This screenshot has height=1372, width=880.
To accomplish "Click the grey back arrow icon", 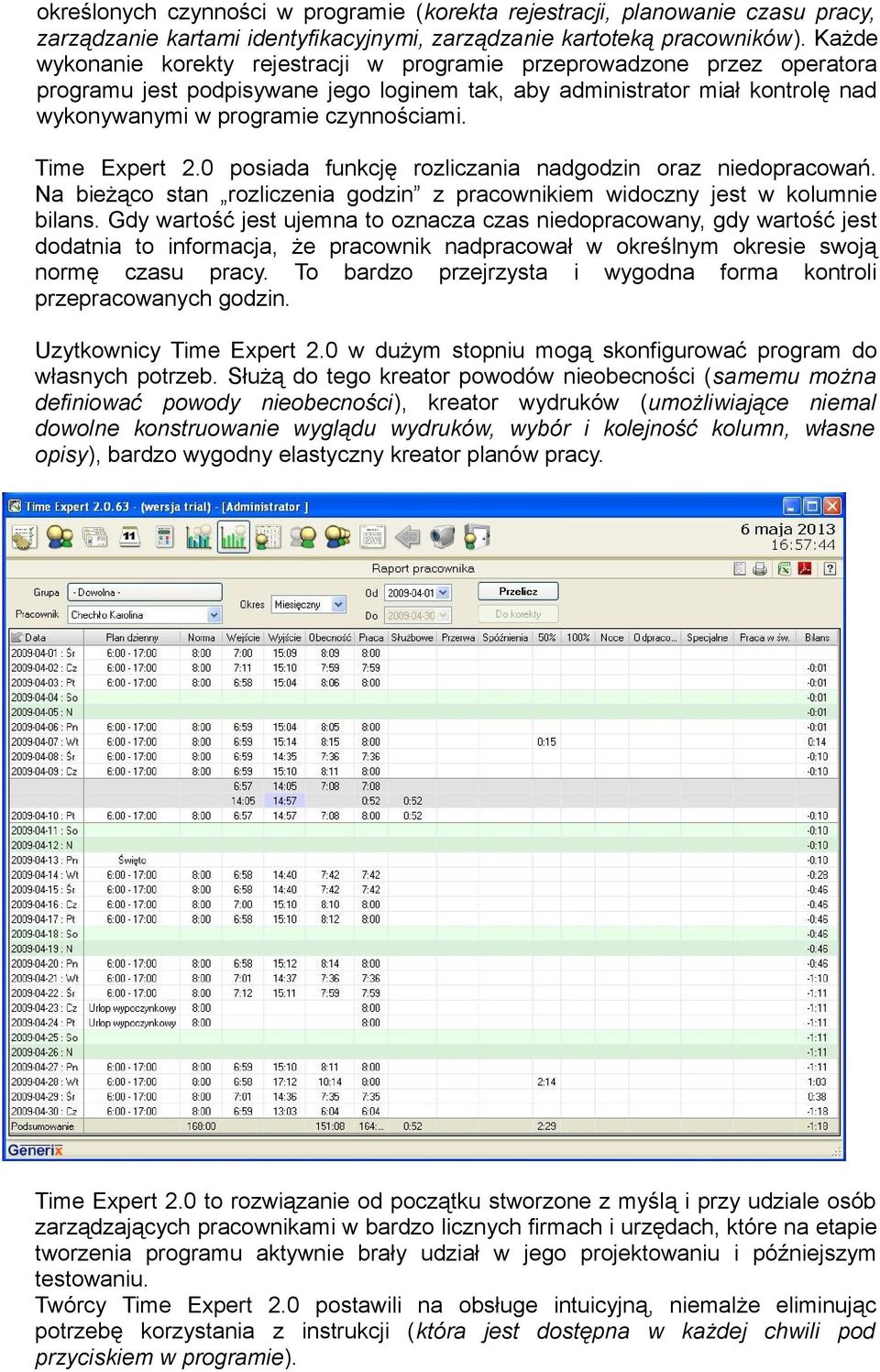I will pyautogui.click(x=407, y=536).
